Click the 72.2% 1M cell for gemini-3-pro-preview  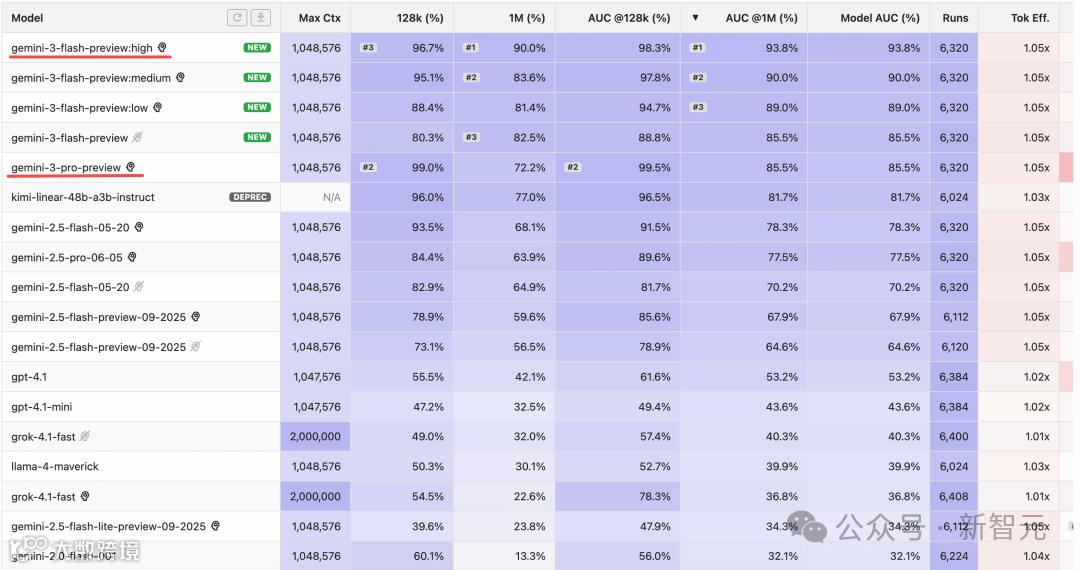tap(505, 167)
